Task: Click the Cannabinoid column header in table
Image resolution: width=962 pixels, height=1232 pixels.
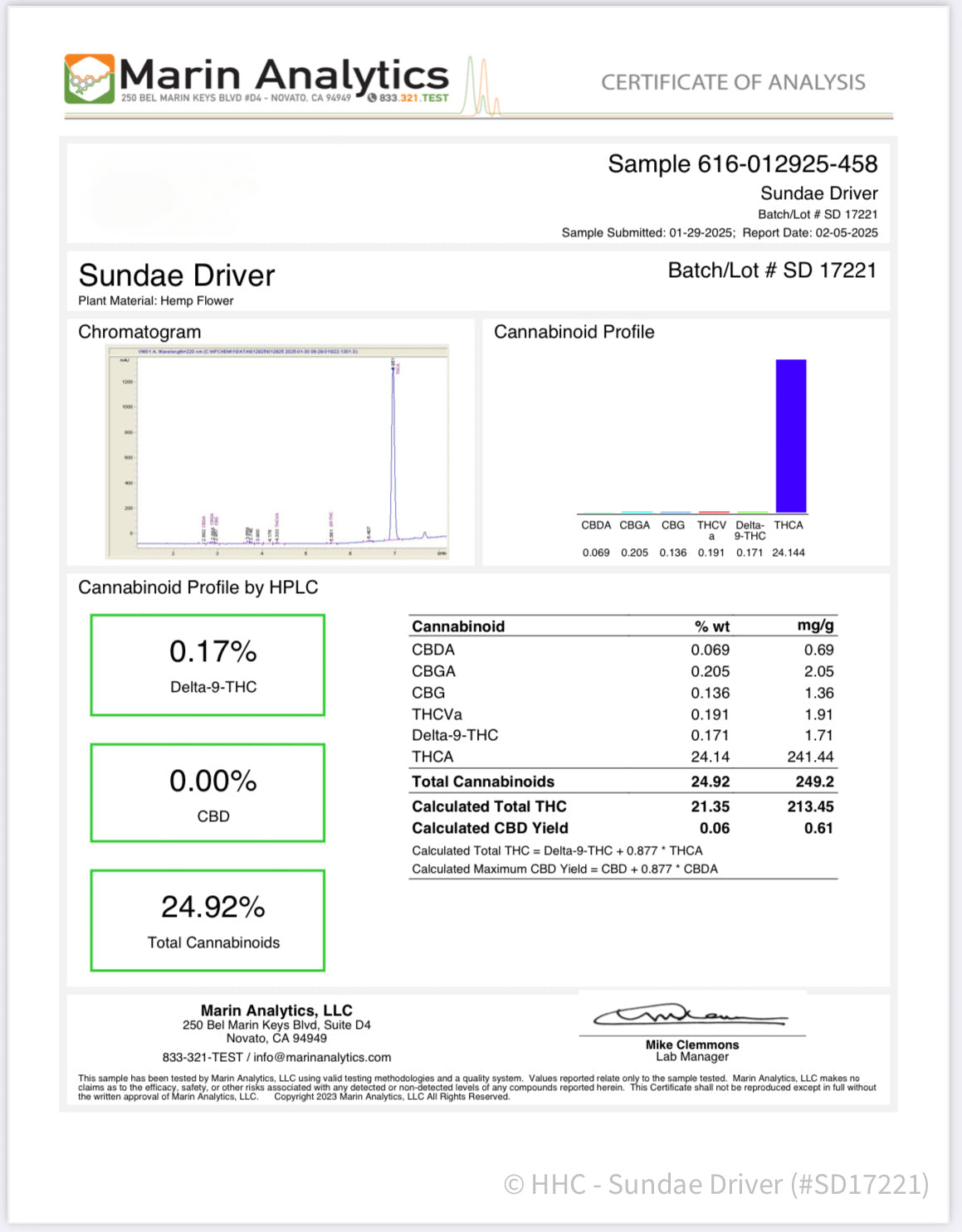Action: tap(458, 626)
